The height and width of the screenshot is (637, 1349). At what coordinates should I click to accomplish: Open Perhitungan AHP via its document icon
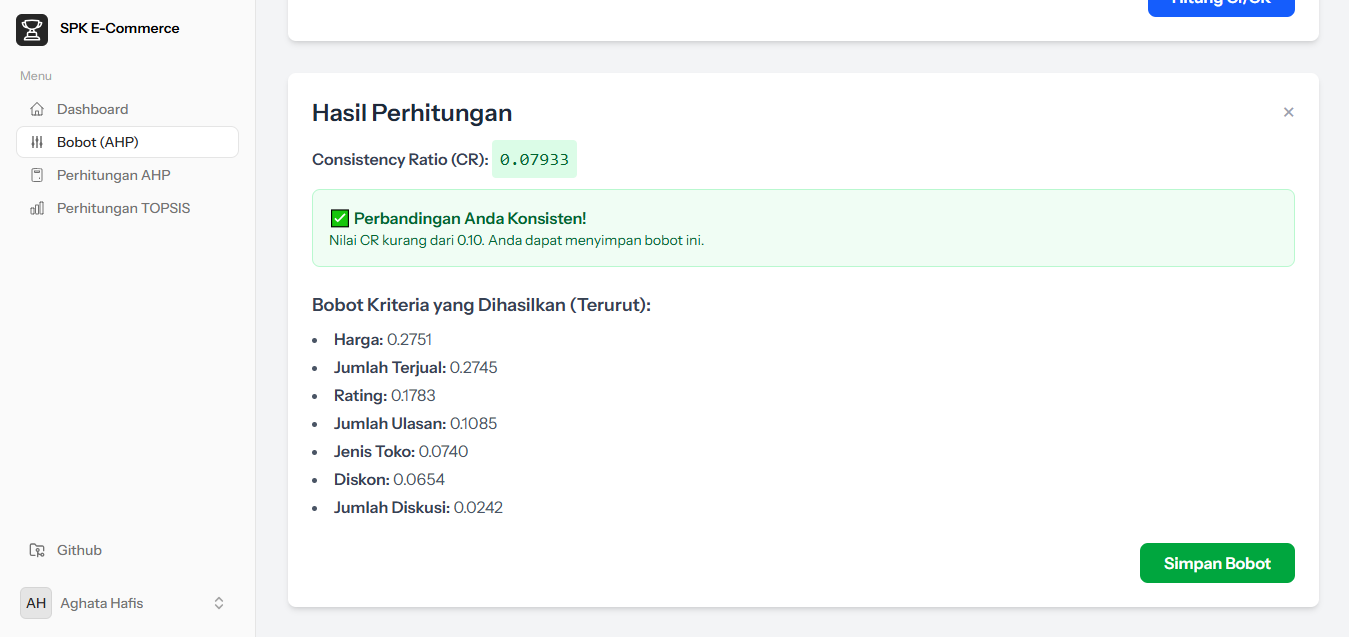click(x=37, y=174)
